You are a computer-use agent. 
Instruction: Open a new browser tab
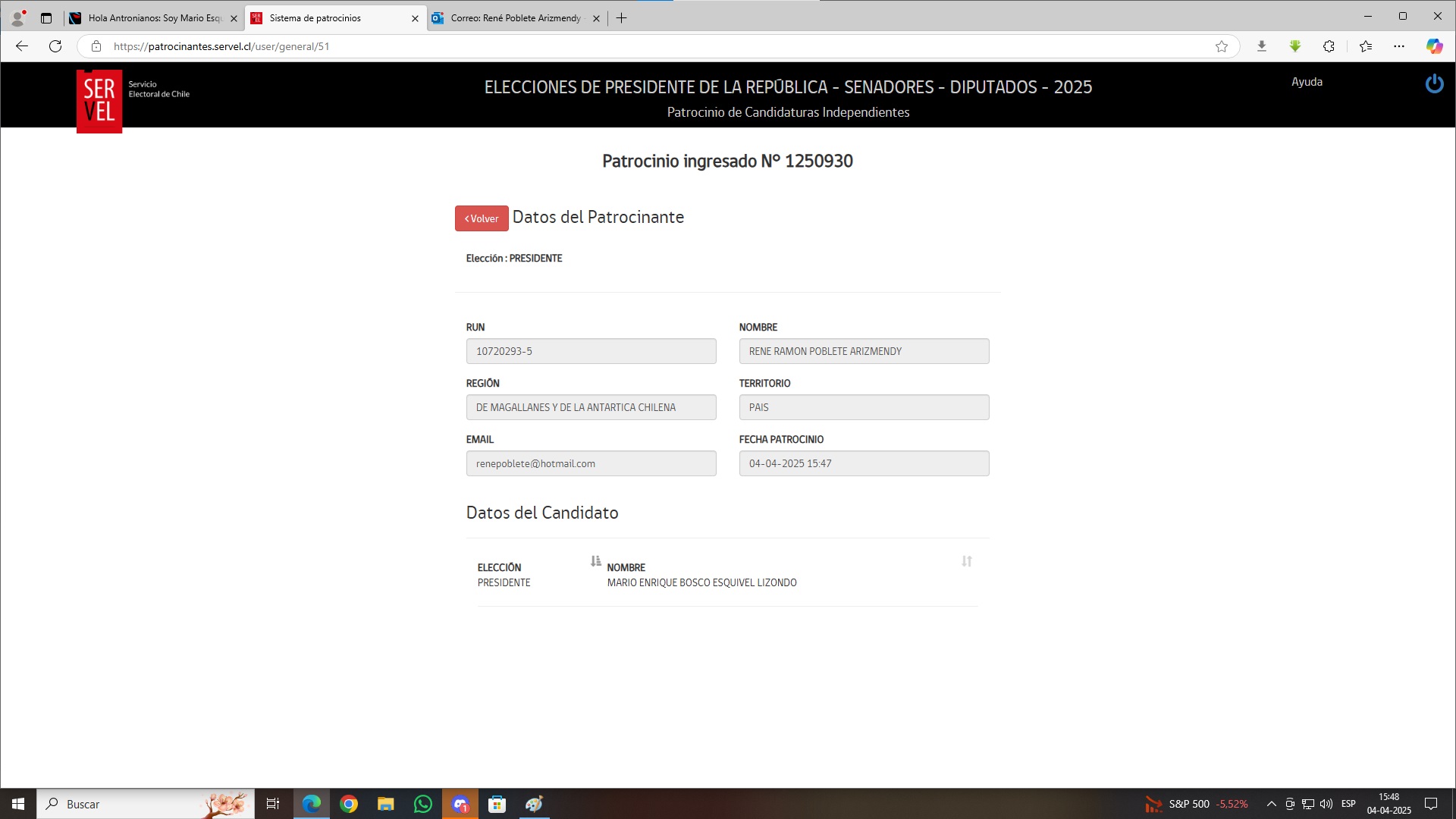622,18
